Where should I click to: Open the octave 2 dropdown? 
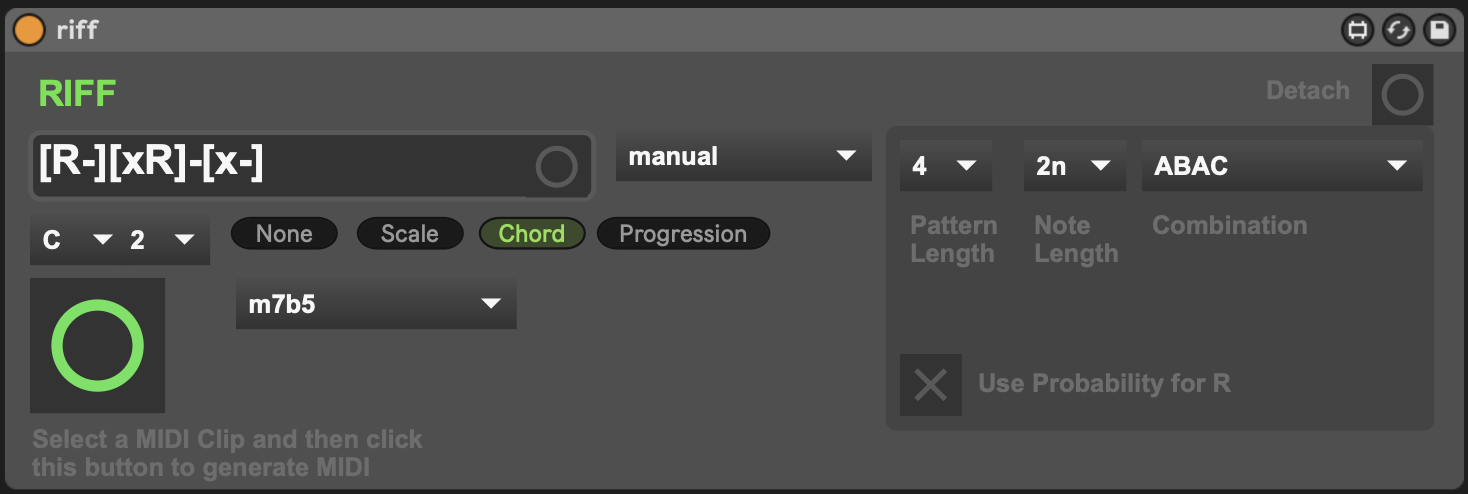point(163,240)
